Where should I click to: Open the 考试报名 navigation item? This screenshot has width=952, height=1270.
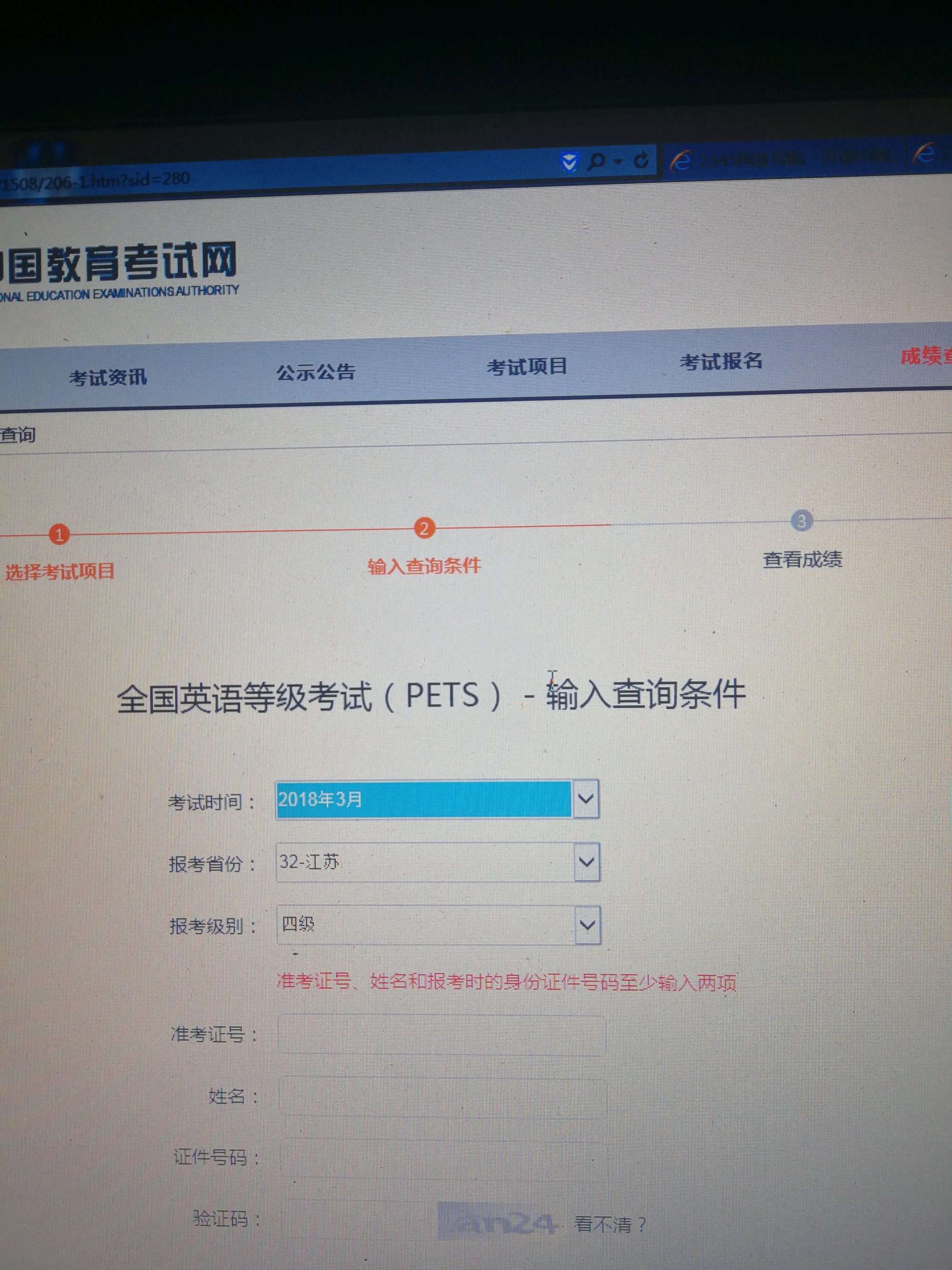(x=721, y=361)
